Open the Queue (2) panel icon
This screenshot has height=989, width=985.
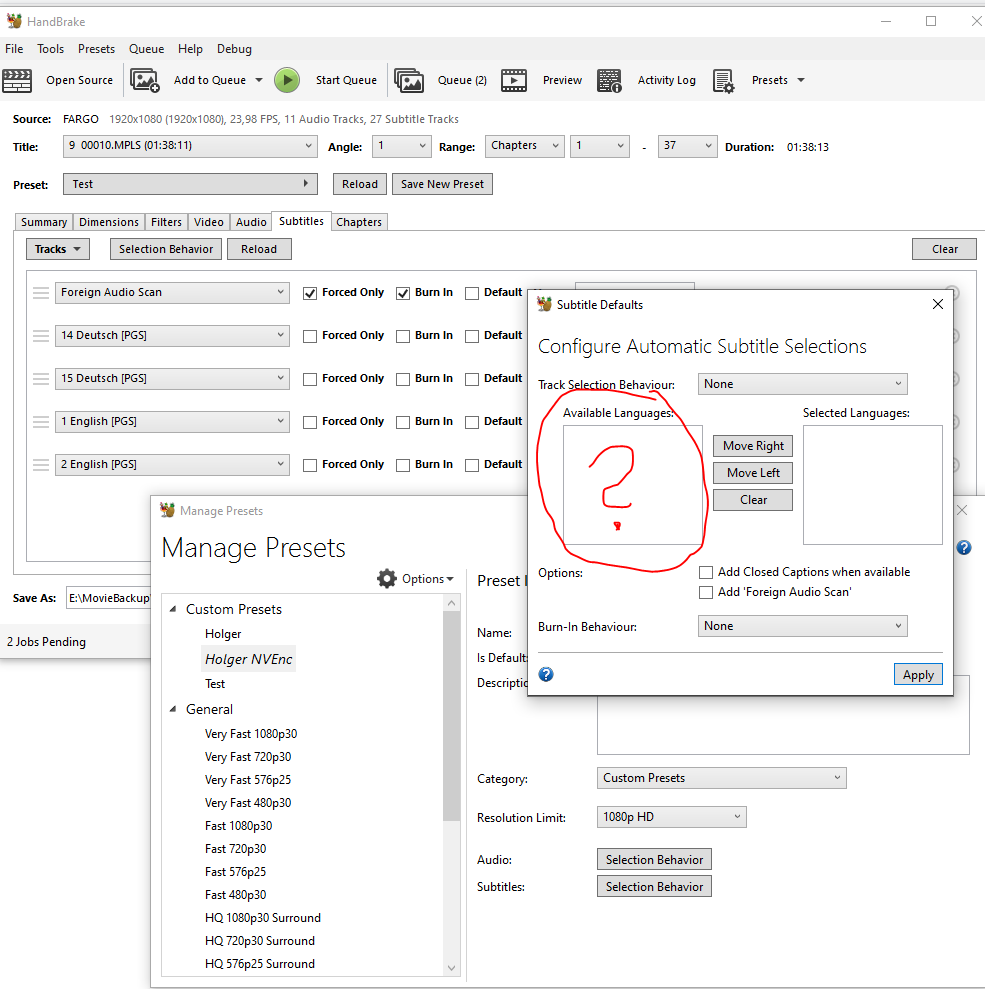point(409,80)
